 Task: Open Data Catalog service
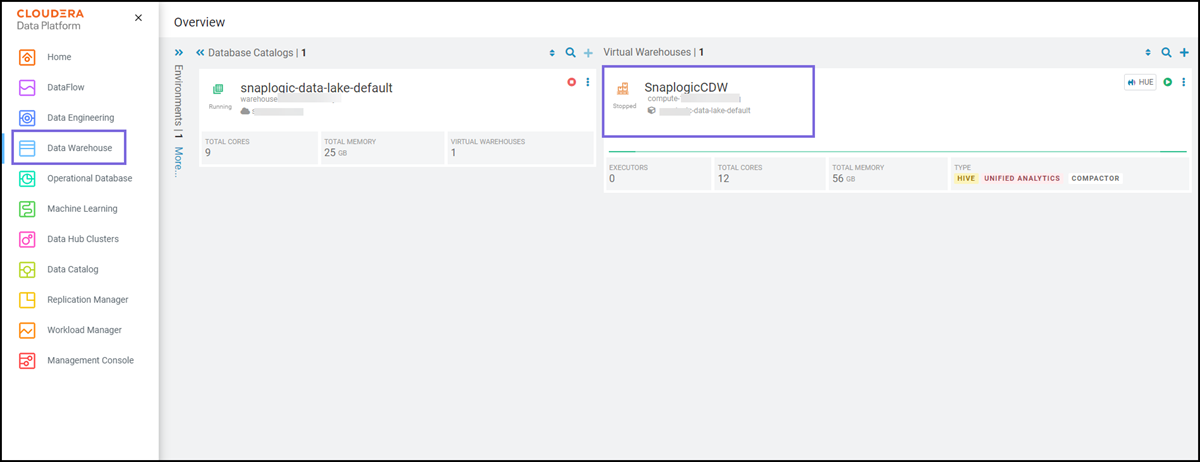[x=72, y=269]
